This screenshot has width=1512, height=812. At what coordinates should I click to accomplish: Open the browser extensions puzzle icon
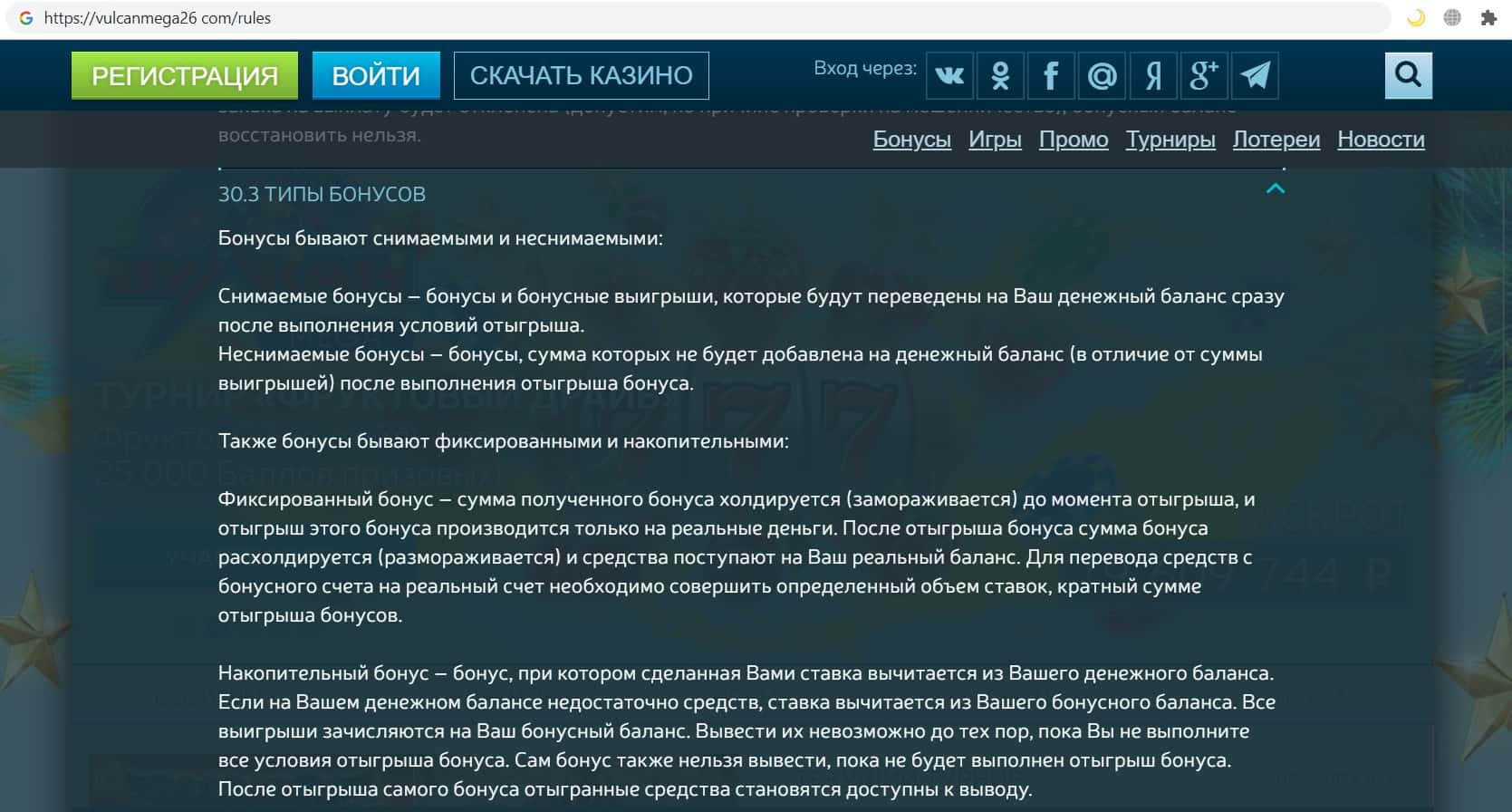point(1488,18)
